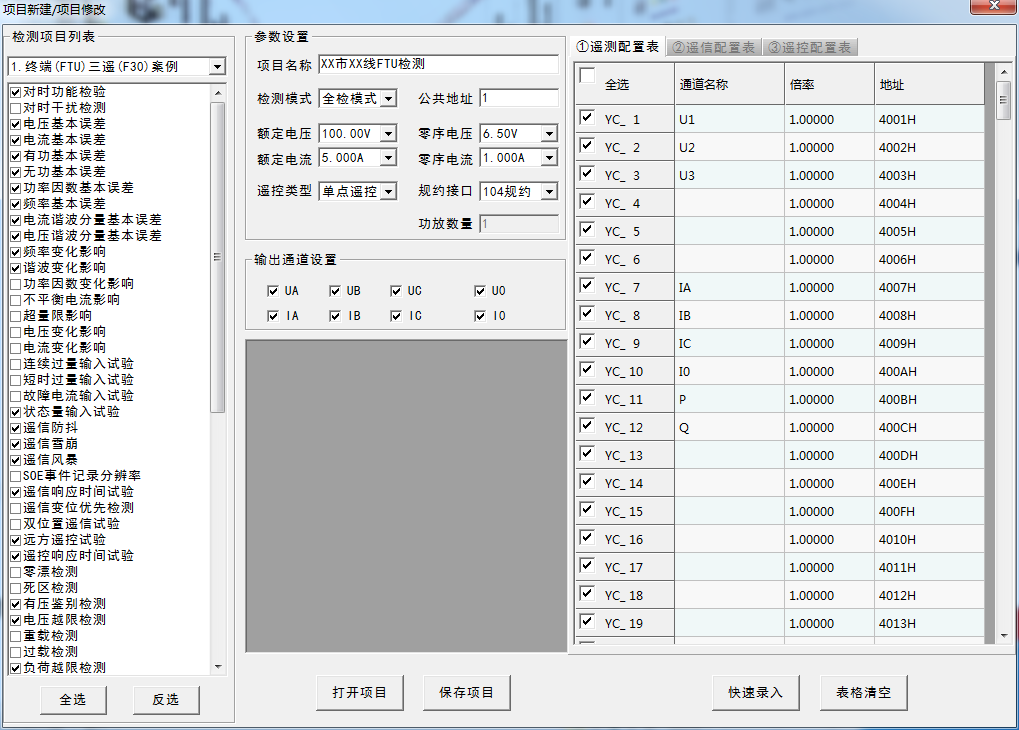1019x730 pixels.
Task: Uncheck the 电压基本误差 test item
Action: tap(15, 124)
